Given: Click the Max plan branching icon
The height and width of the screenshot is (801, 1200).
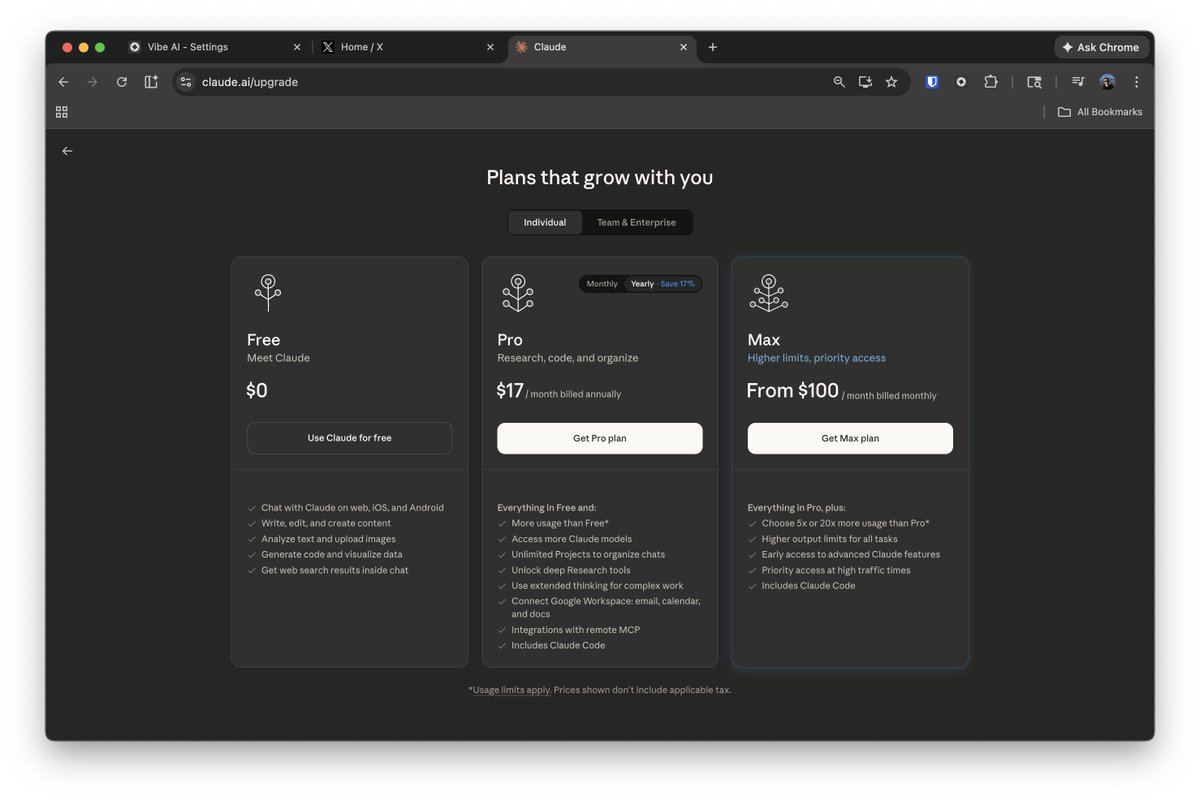Looking at the screenshot, I should point(768,293).
